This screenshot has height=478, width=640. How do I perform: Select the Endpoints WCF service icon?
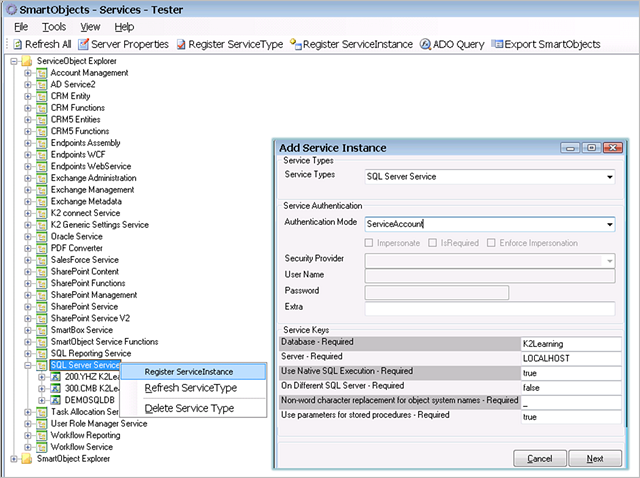tap(41, 155)
